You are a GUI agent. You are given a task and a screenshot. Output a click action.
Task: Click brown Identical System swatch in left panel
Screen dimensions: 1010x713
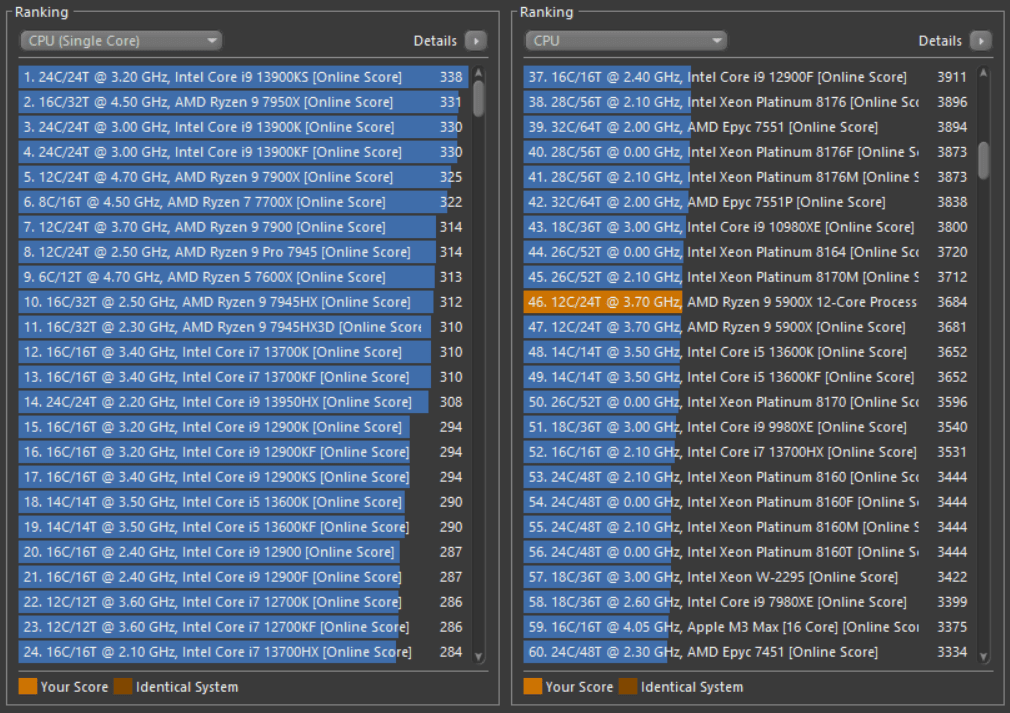pos(122,687)
